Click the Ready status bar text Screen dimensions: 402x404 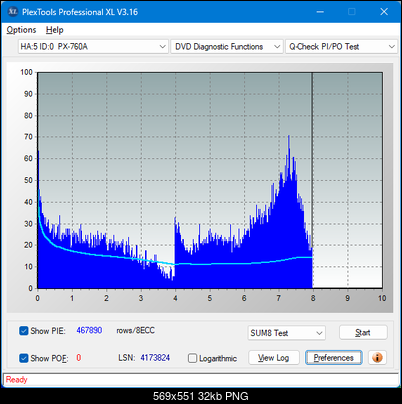pyautogui.click(x=16, y=379)
